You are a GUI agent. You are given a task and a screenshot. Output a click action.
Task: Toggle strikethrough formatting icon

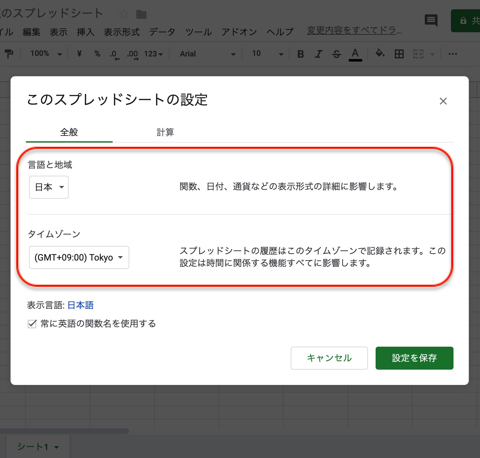pos(337,54)
